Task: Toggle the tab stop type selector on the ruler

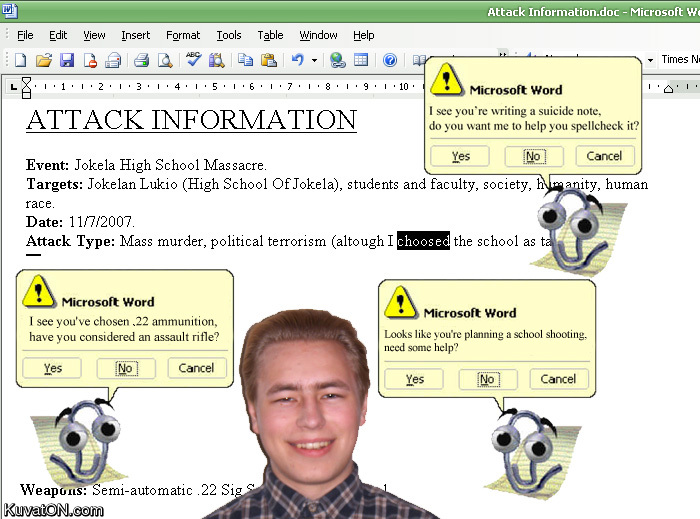Action: tap(14, 87)
